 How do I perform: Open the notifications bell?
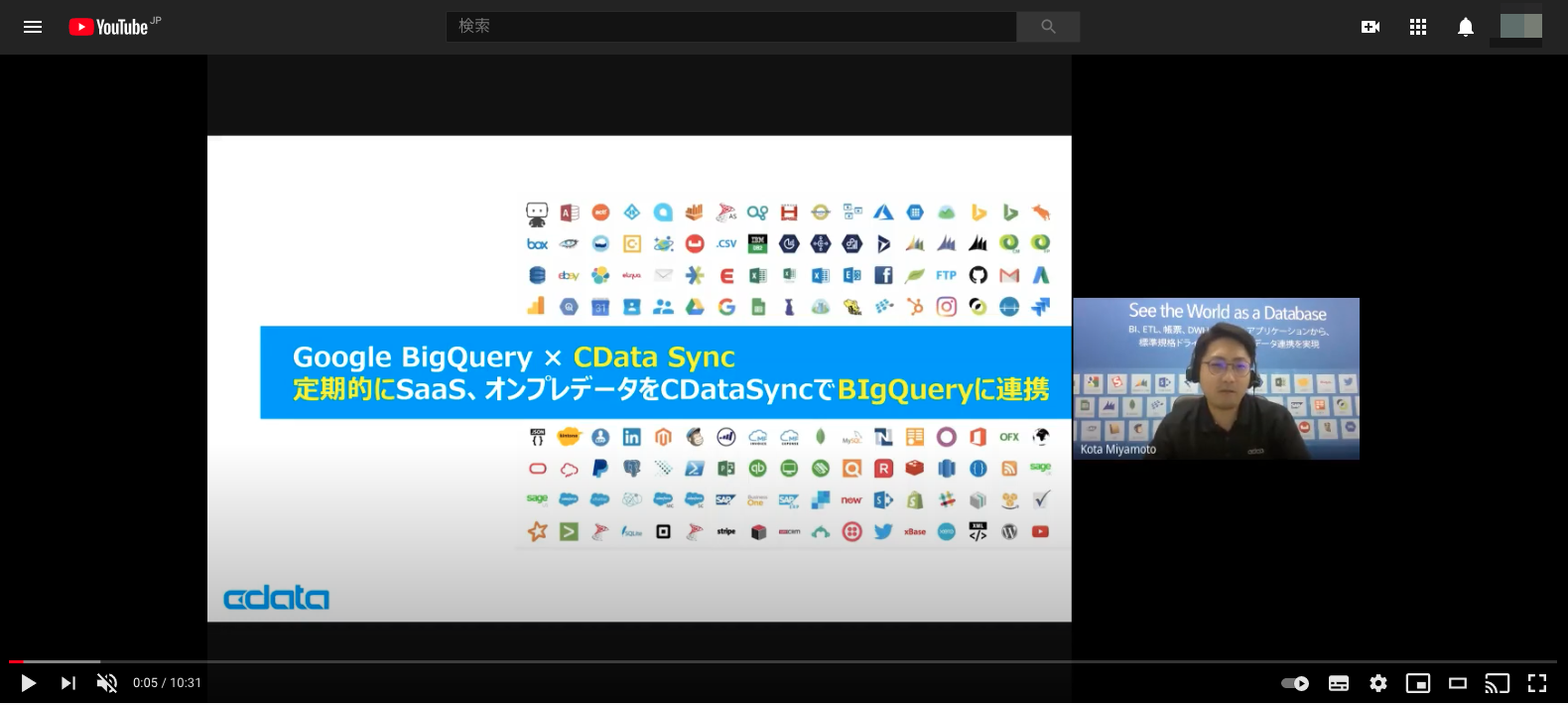[1466, 27]
